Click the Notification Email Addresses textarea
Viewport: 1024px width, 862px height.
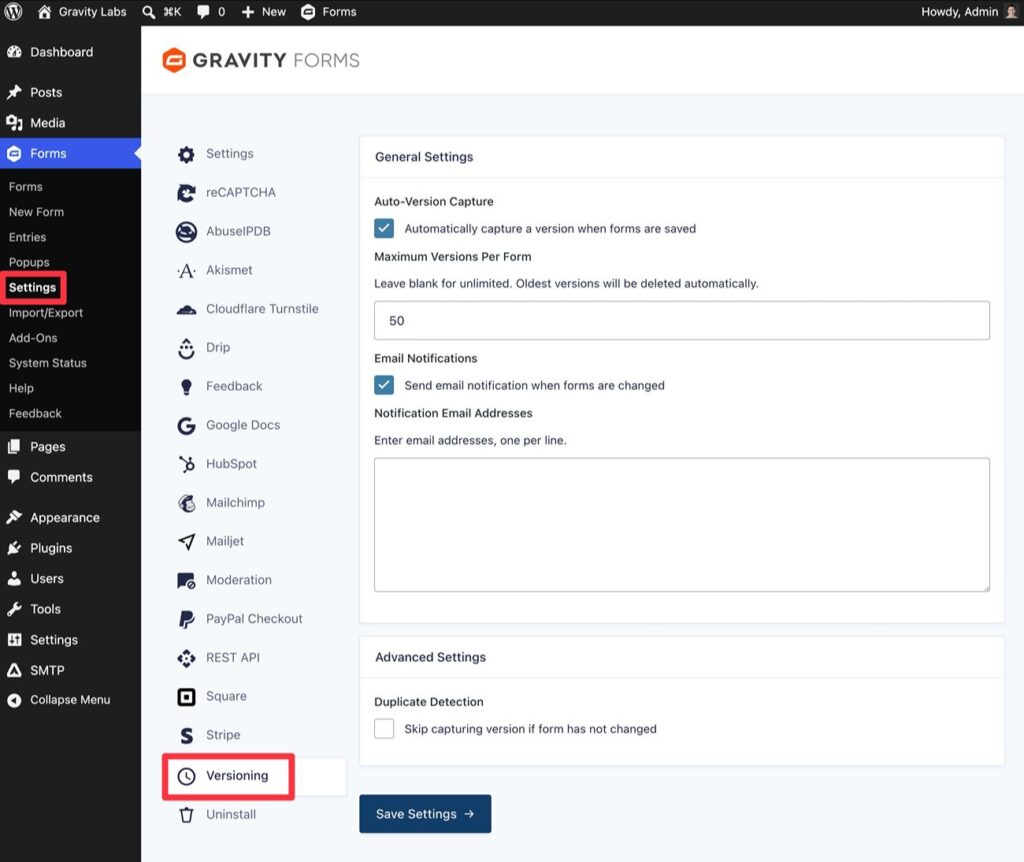click(x=682, y=524)
